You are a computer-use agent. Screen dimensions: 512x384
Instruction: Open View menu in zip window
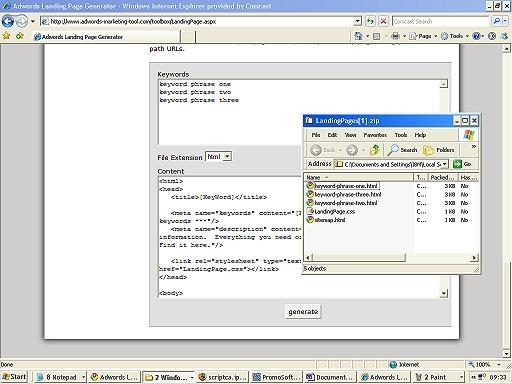click(x=350, y=135)
